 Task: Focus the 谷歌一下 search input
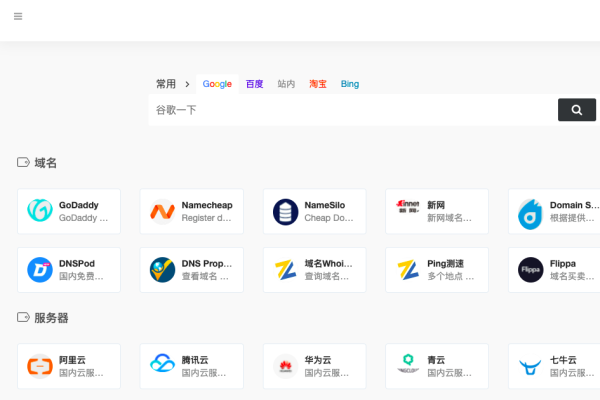tap(353, 110)
